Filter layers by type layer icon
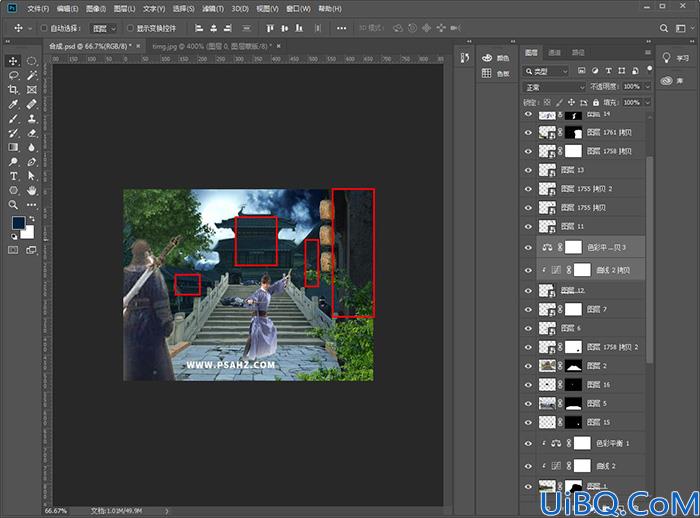The width and height of the screenshot is (700, 518). (x=608, y=71)
